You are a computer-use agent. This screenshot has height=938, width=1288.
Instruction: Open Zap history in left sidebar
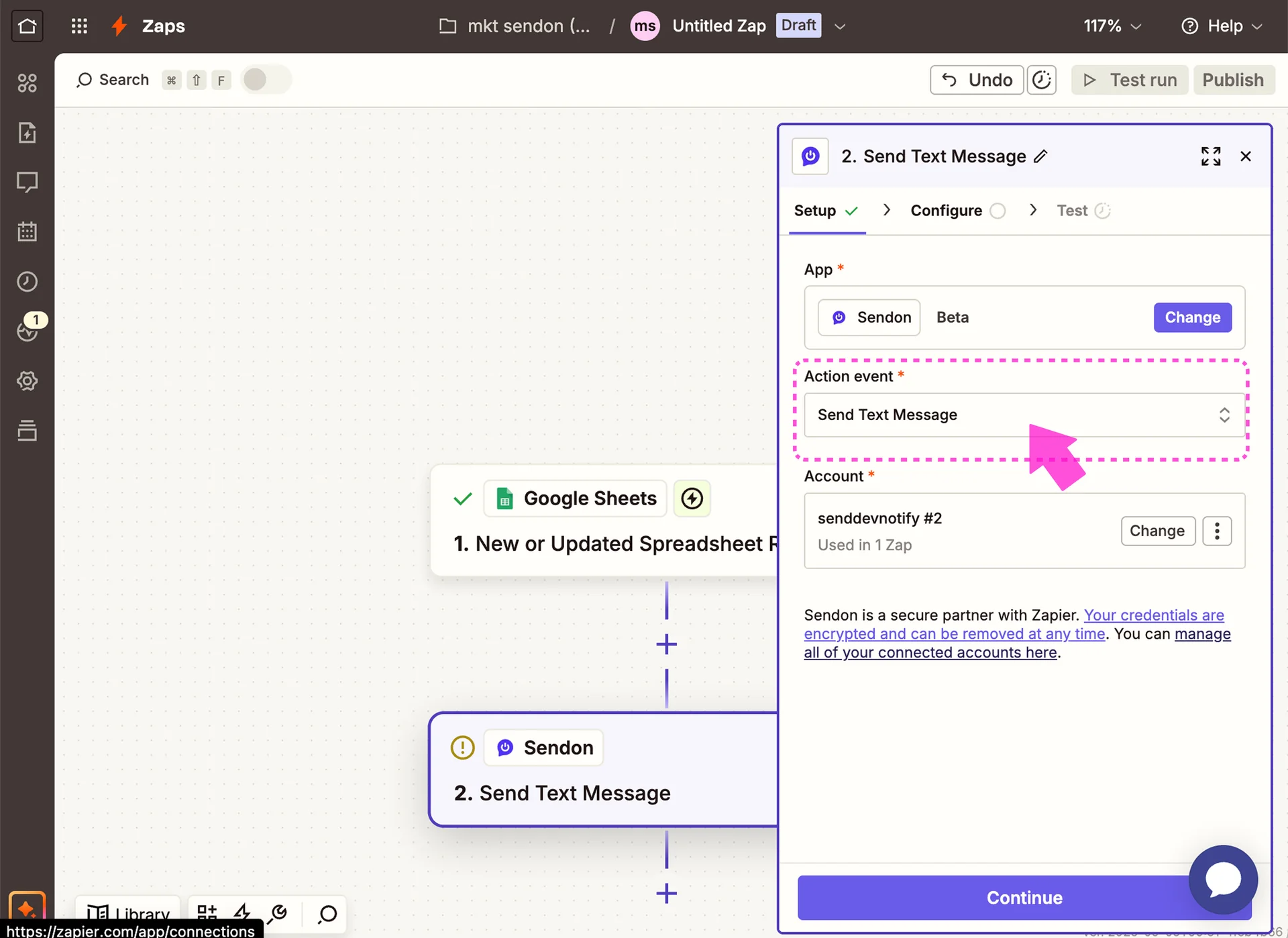tap(27, 282)
